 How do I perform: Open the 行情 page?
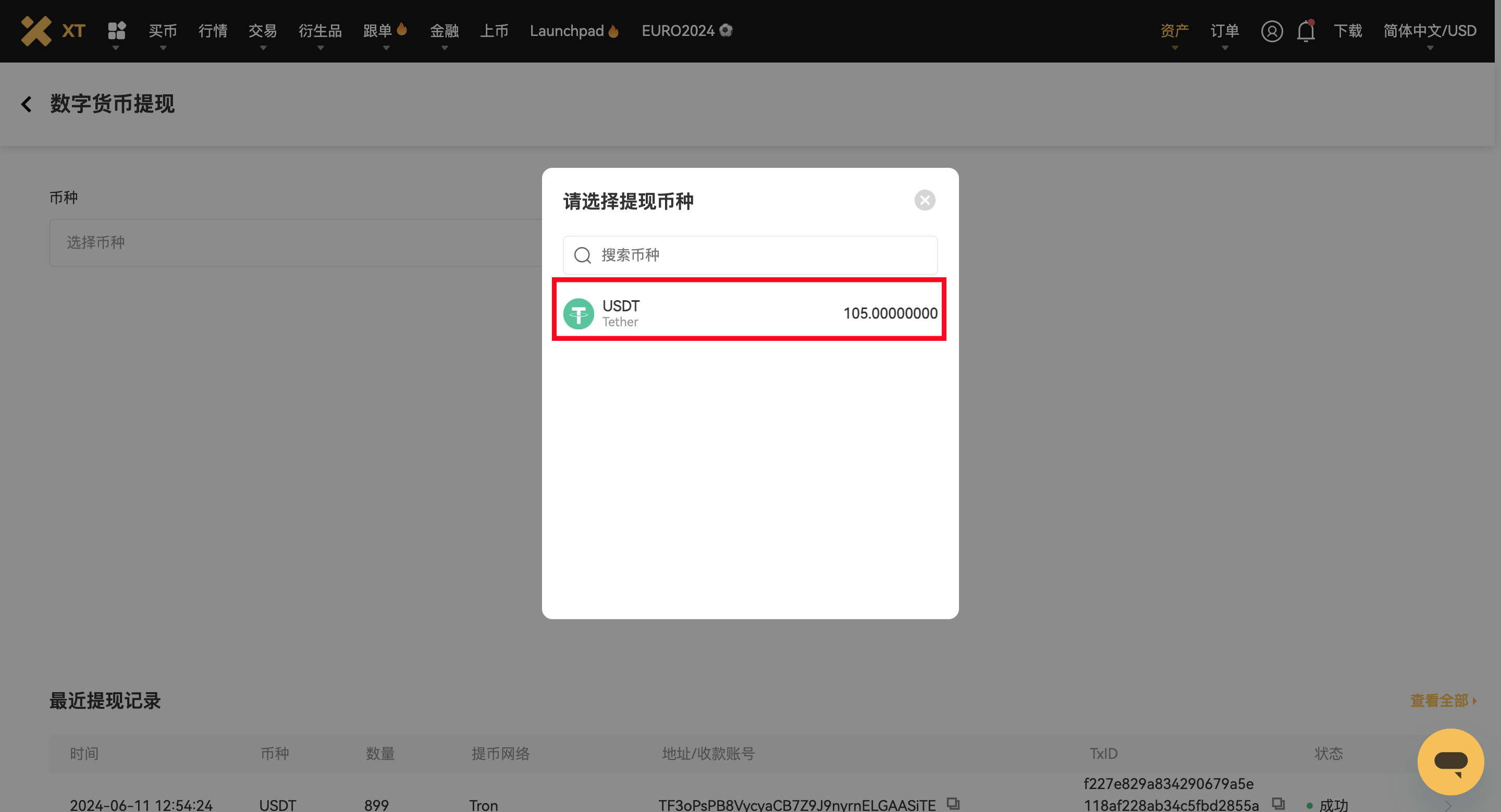(x=213, y=31)
